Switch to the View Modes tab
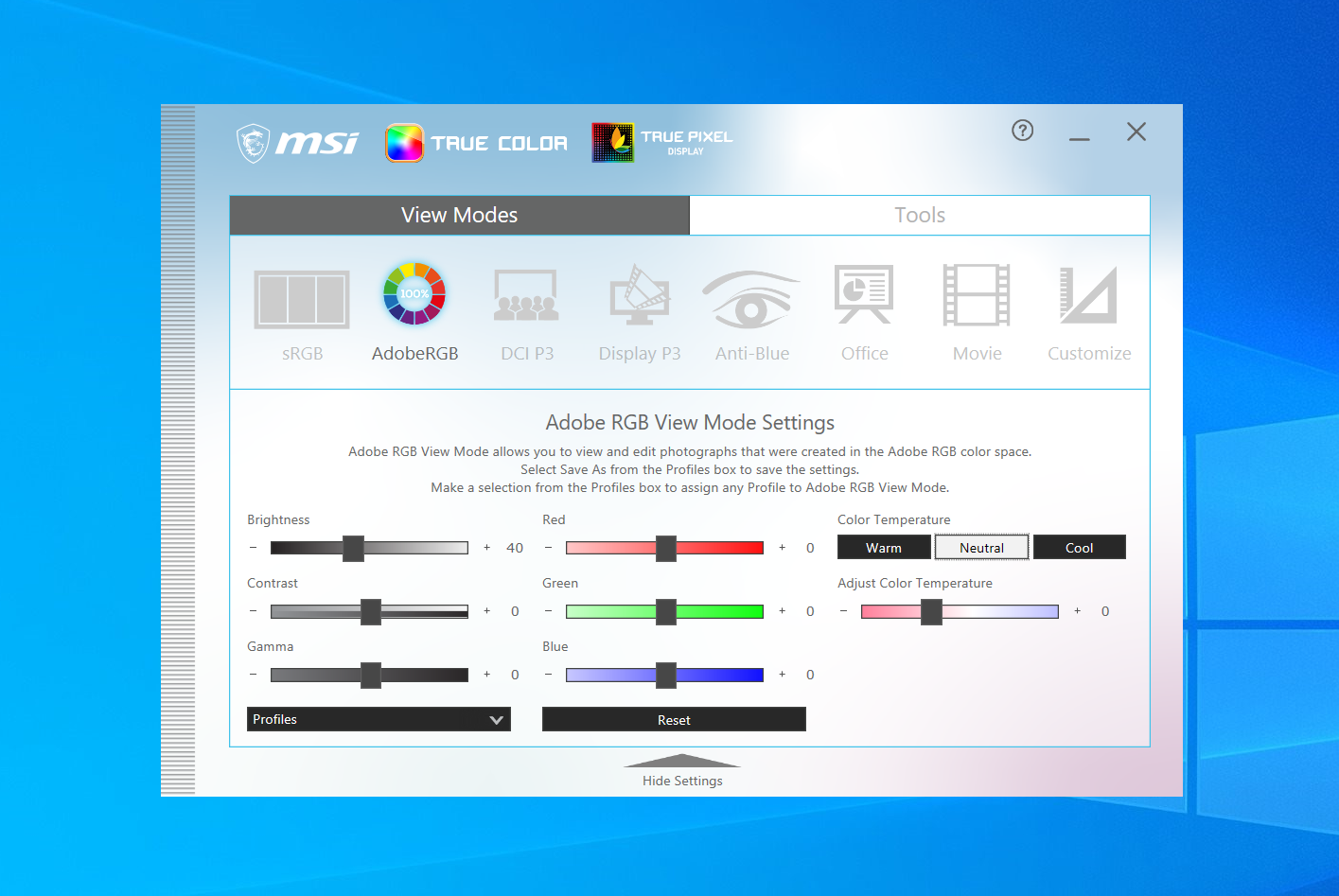1339x896 pixels. pos(460,216)
